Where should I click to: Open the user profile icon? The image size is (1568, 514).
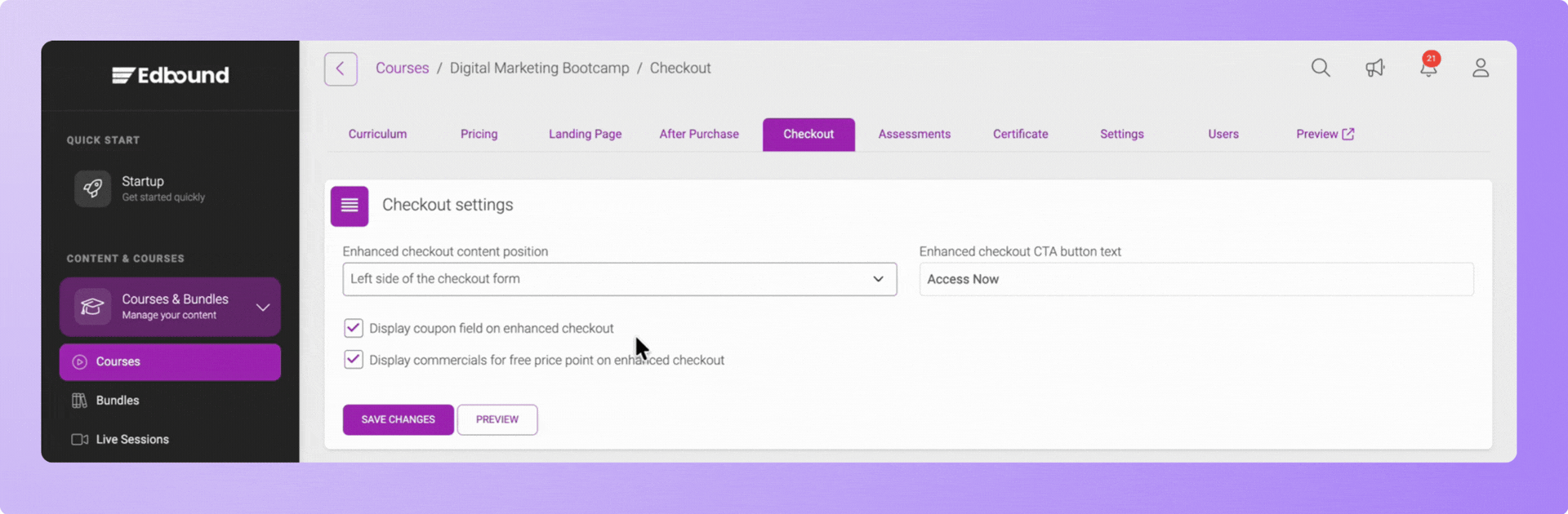point(1481,69)
